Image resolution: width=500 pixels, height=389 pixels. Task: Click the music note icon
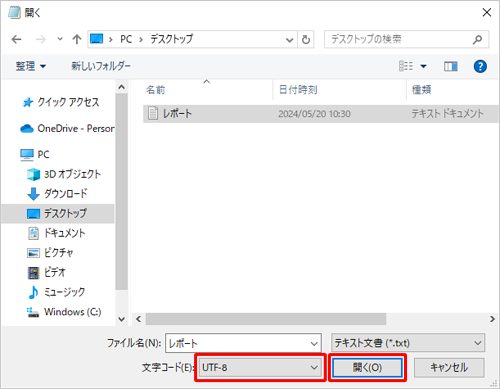[33, 292]
